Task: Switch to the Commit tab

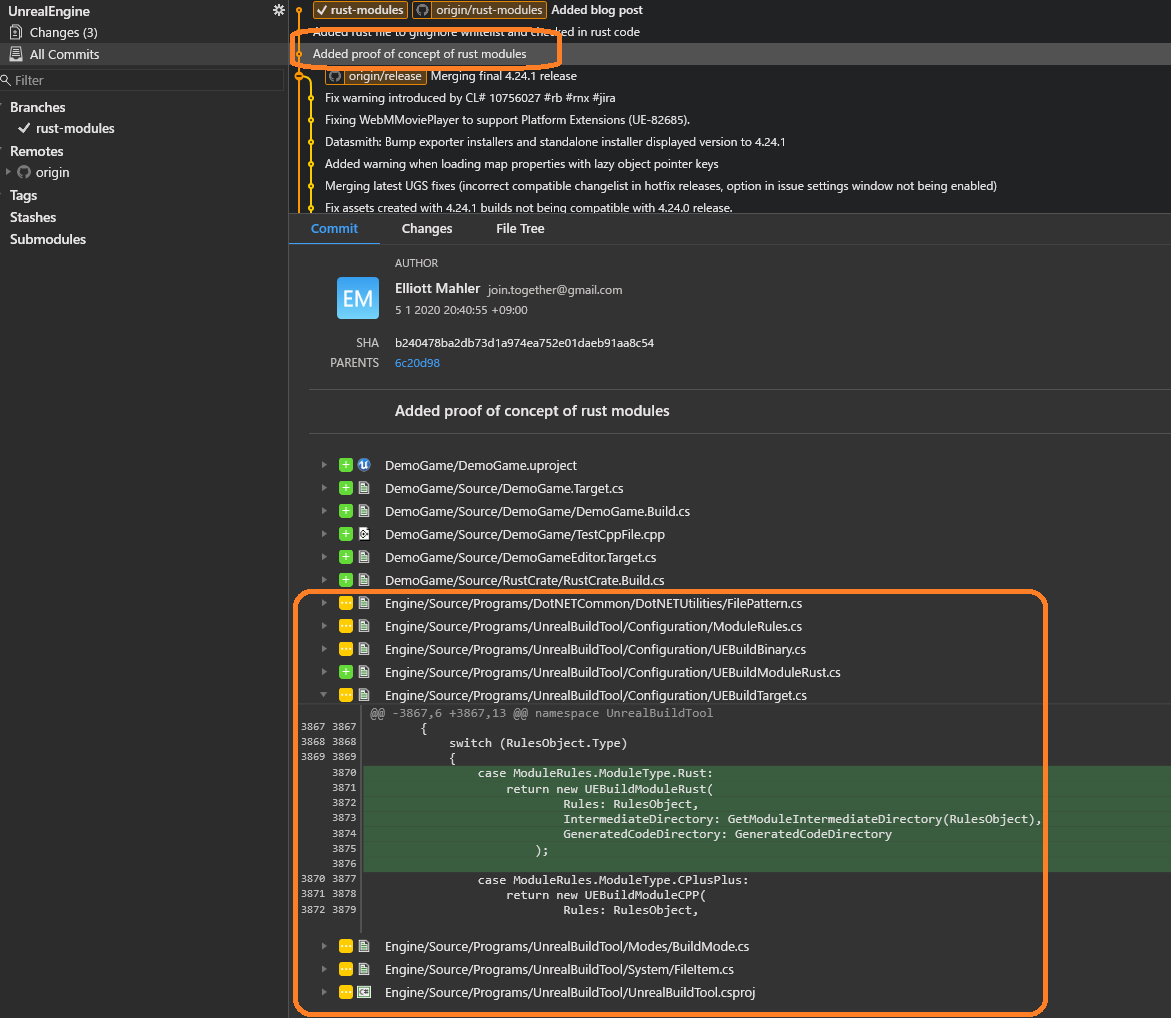Action: [334, 229]
